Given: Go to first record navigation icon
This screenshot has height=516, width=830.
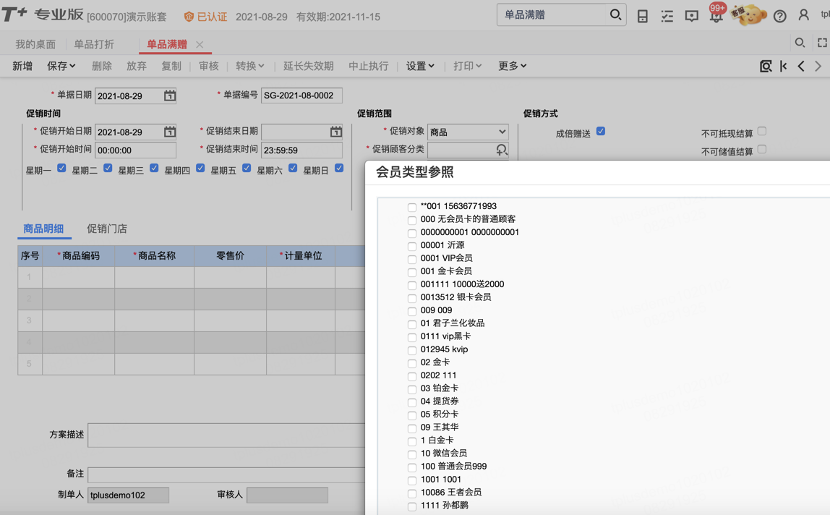Looking at the screenshot, I should (783, 66).
